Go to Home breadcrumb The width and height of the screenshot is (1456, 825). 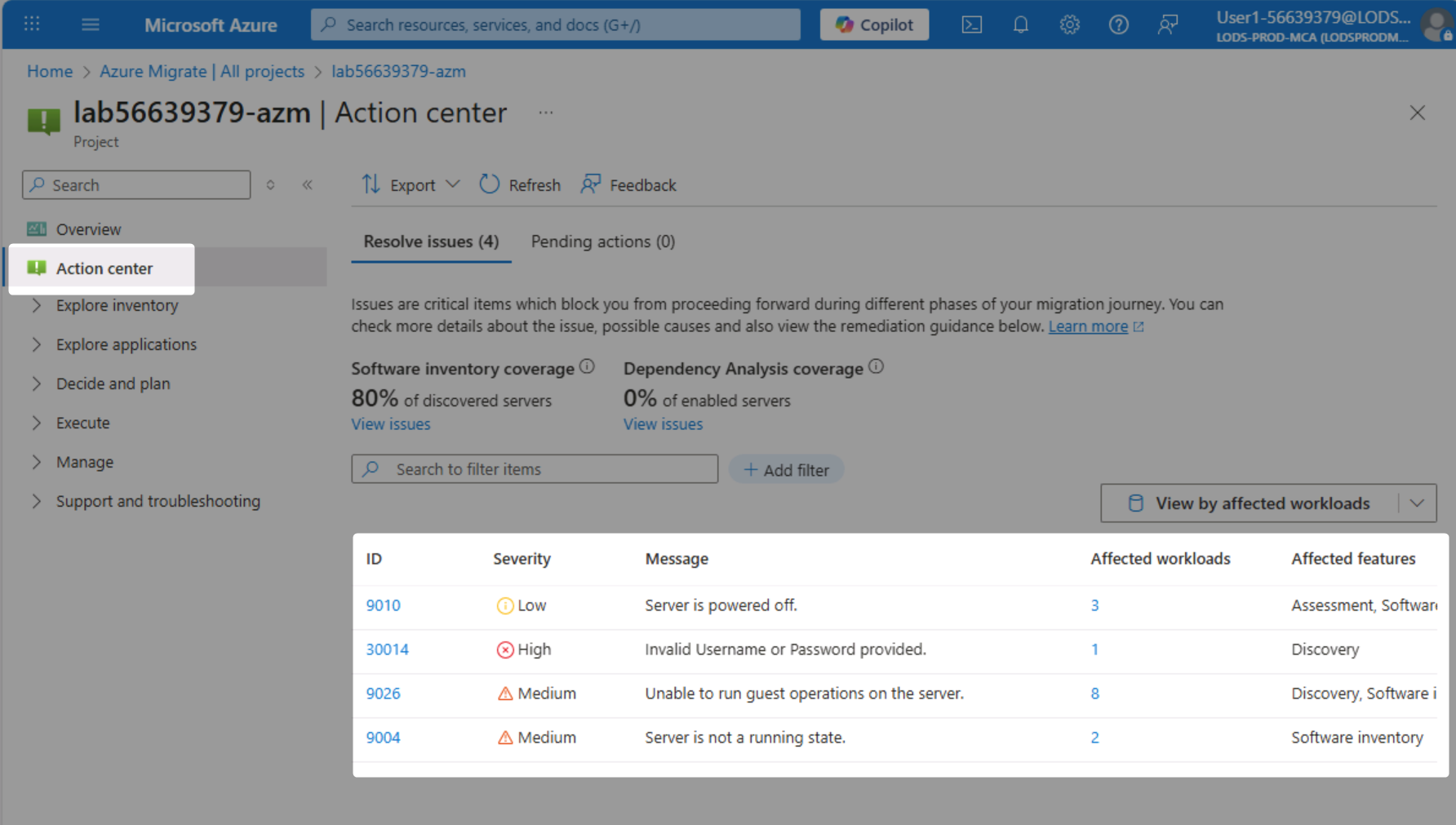pos(50,71)
